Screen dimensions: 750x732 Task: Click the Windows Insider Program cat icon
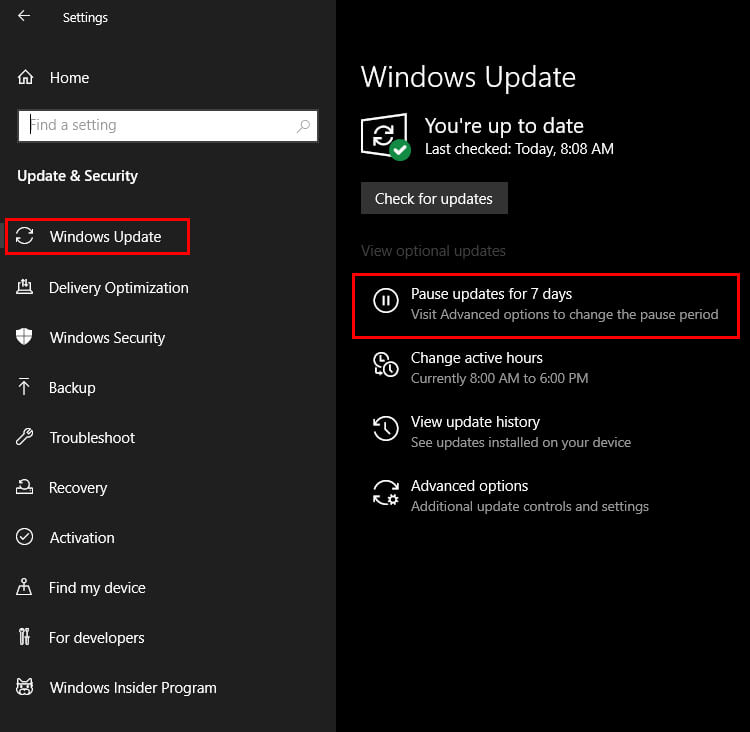24,687
